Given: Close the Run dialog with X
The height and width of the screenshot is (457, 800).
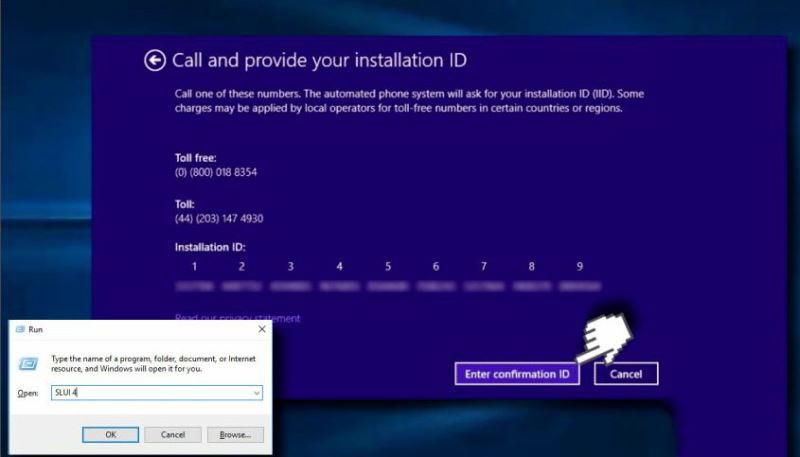Looking at the screenshot, I should [262, 329].
